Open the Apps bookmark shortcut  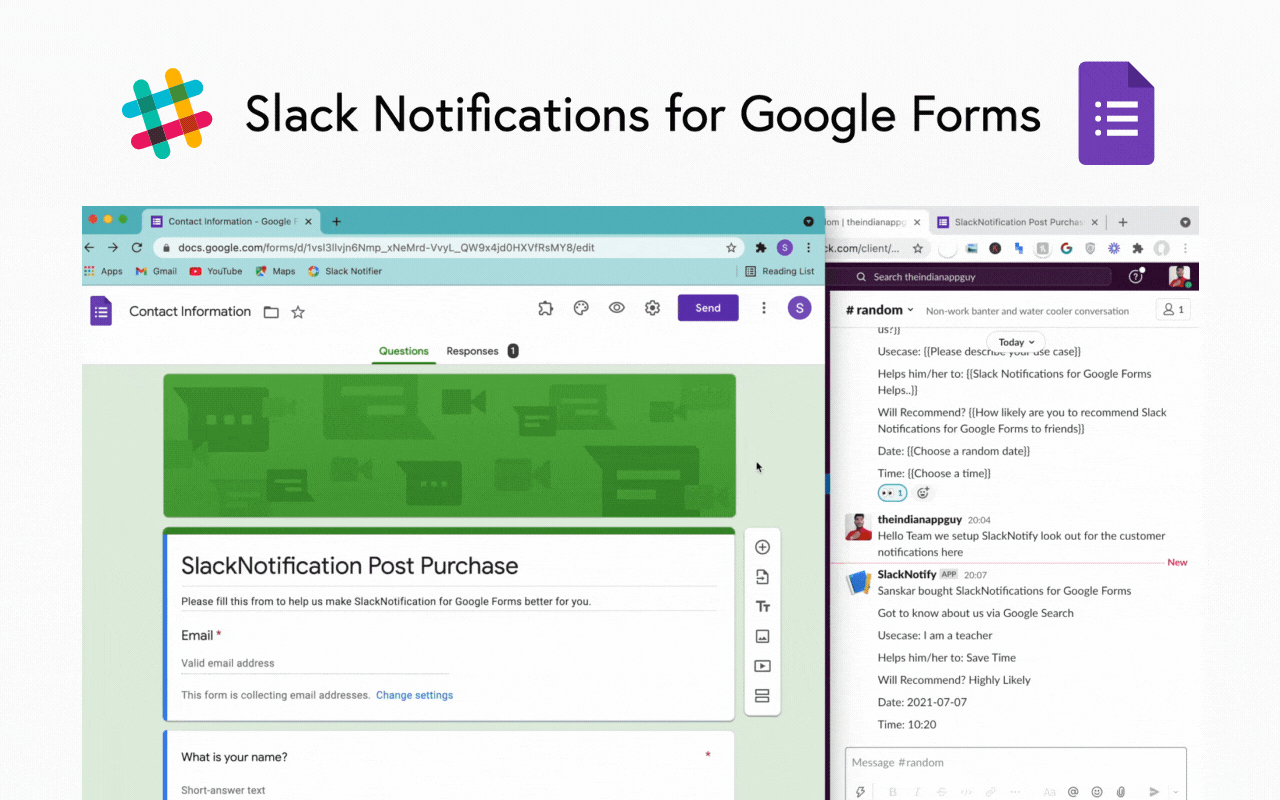pyautogui.click(x=104, y=271)
